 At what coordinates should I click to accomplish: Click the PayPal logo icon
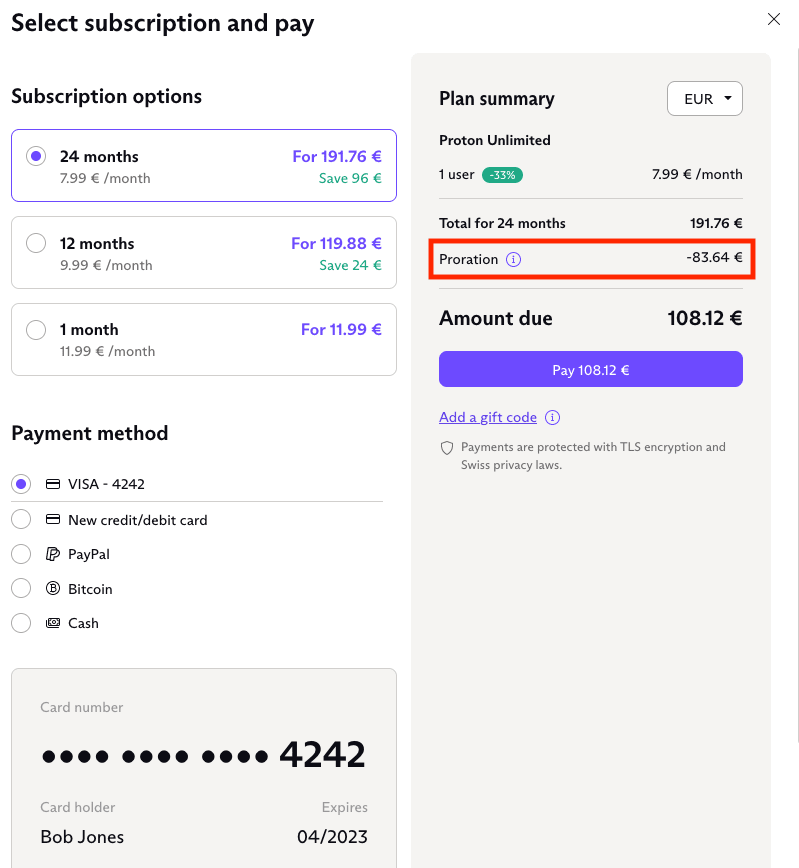(x=53, y=554)
